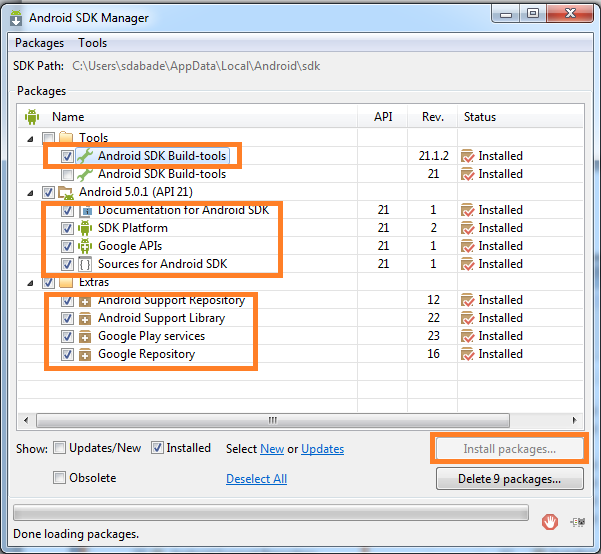Click the Sources for Android SDK braces icon
Viewport: 601px width, 554px height.
85,264
